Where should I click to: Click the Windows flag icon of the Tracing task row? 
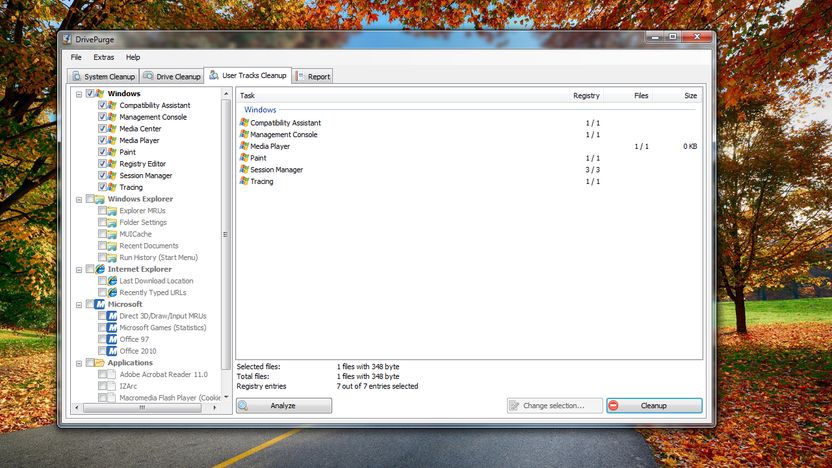click(244, 181)
